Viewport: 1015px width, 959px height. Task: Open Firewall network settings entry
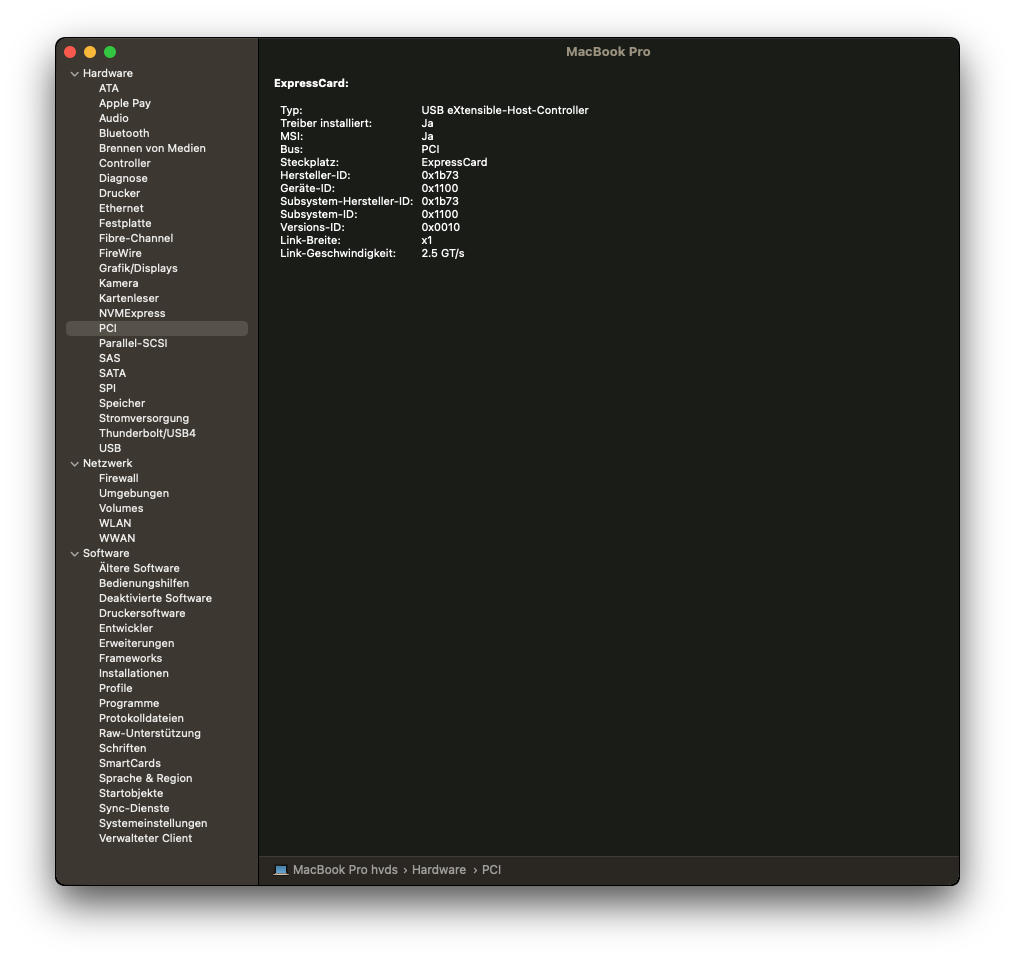pyautogui.click(x=118, y=479)
